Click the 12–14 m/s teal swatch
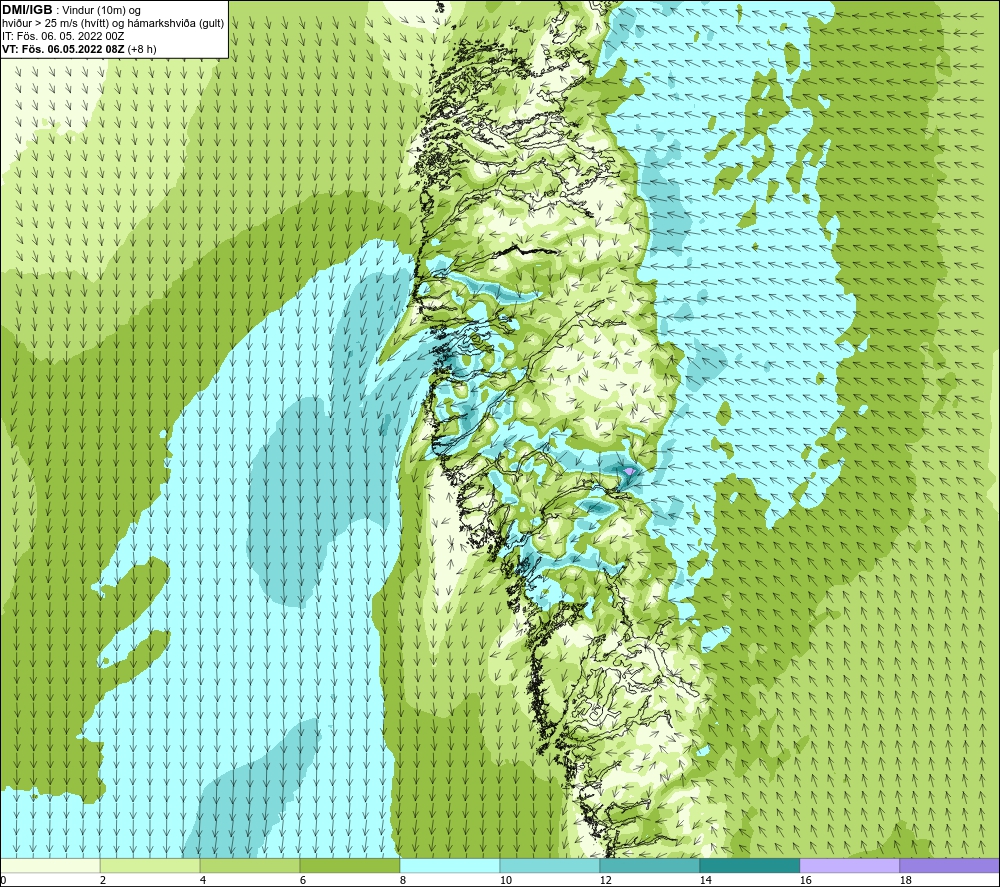This screenshot has height=887, width=1000. coord(649,866)
